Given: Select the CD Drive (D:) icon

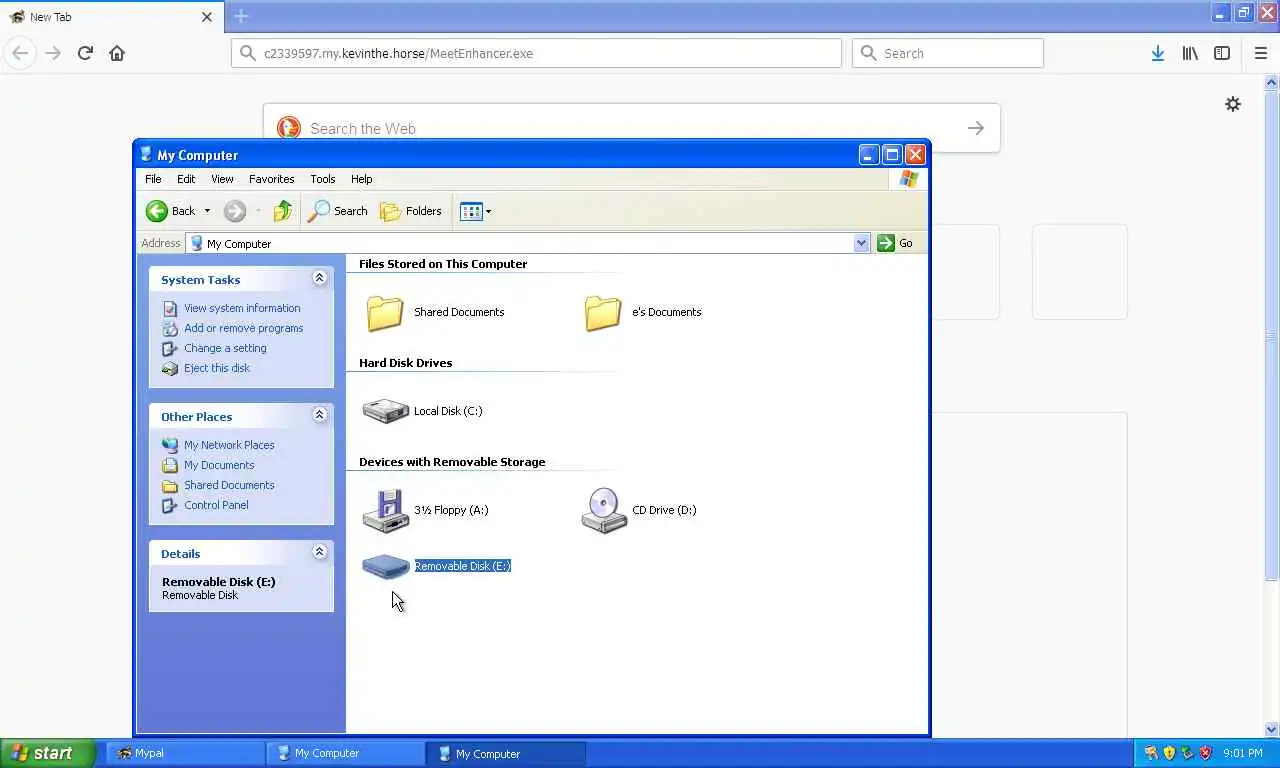Looking at the screenshot, I should pyautogui.click(x=604, y=510).
